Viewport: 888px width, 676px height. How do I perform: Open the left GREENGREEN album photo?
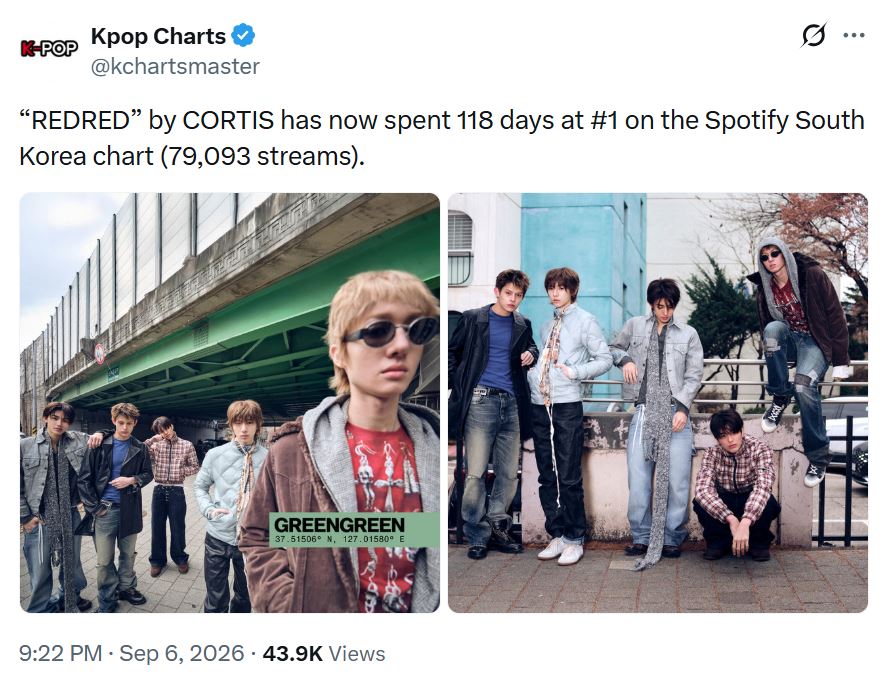click(x=230, y=403)
